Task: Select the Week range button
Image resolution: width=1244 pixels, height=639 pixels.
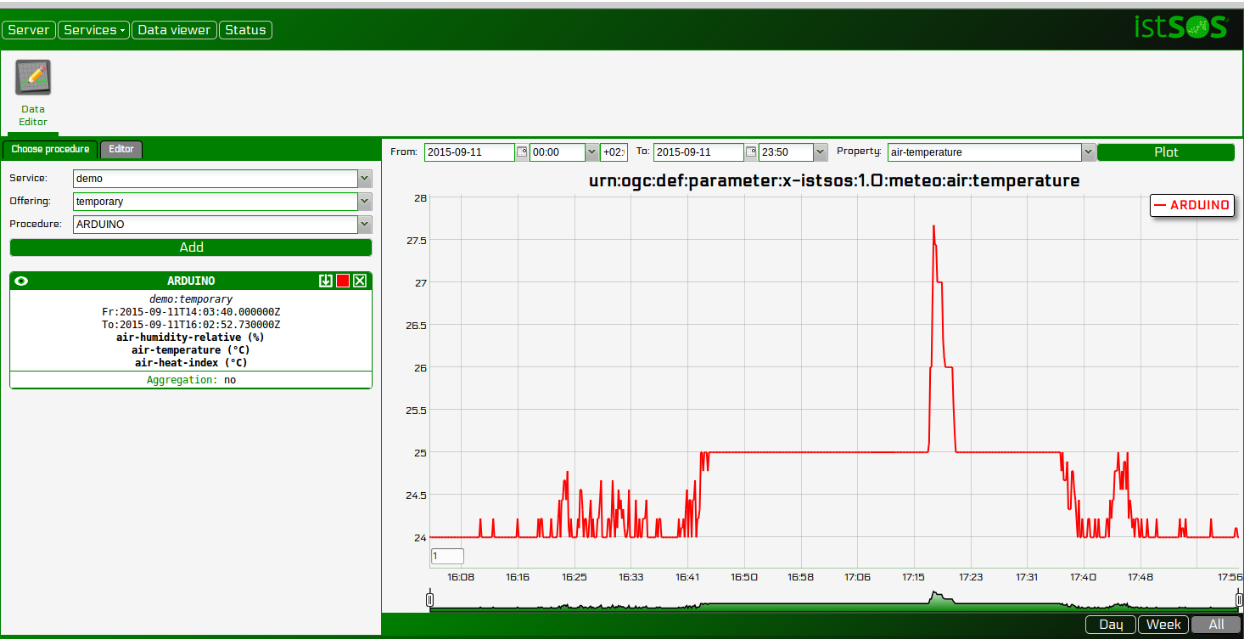Action: point(1164,625)
